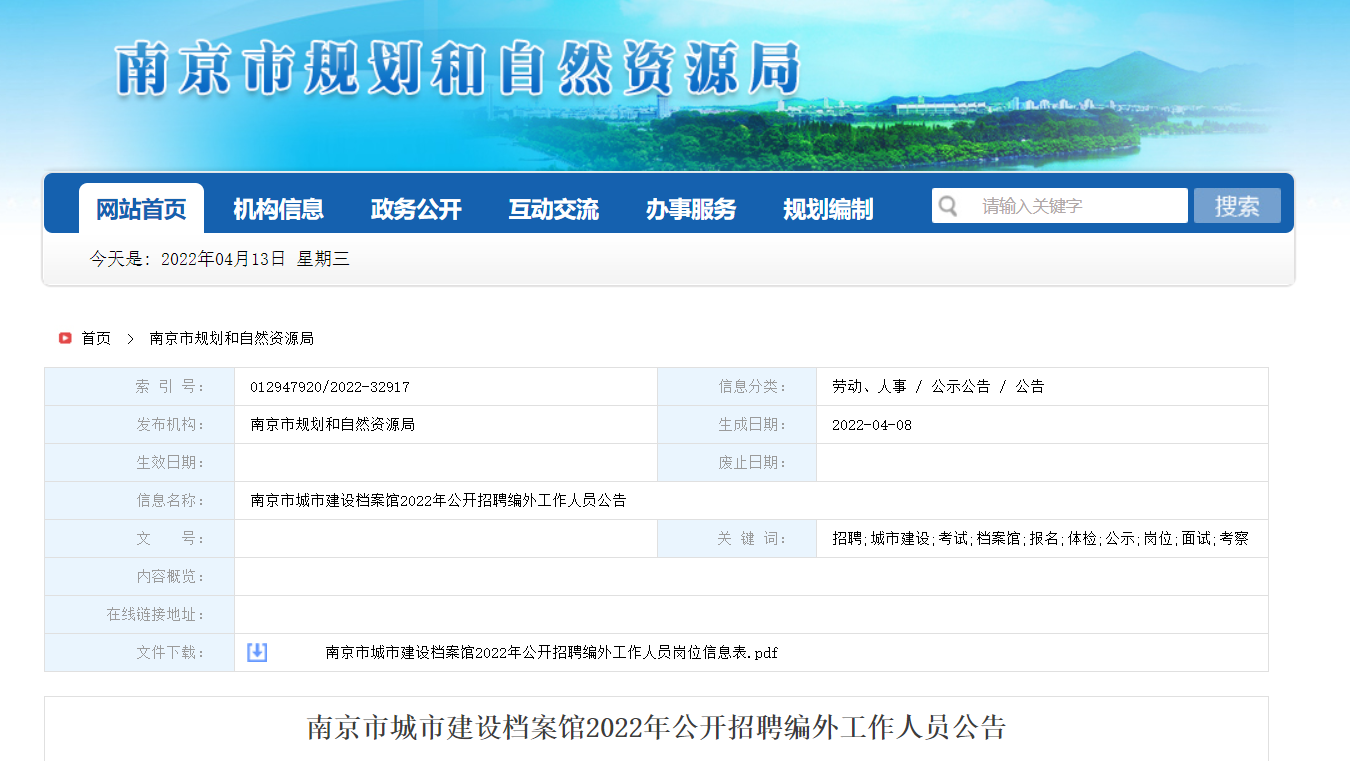Open the 规划编制 menu
Screen dimensions: 1350x761
coord(828,209)
